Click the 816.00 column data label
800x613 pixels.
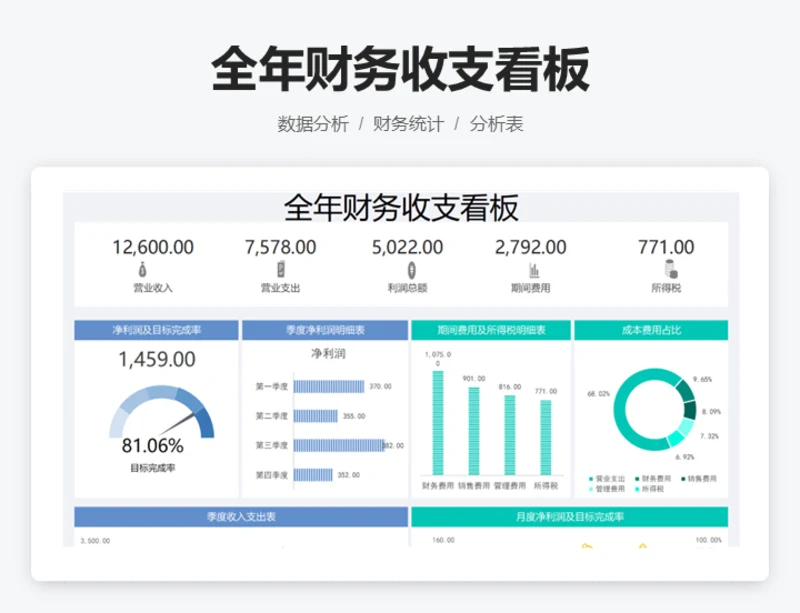pyautogui.click(x=510, y=387)
